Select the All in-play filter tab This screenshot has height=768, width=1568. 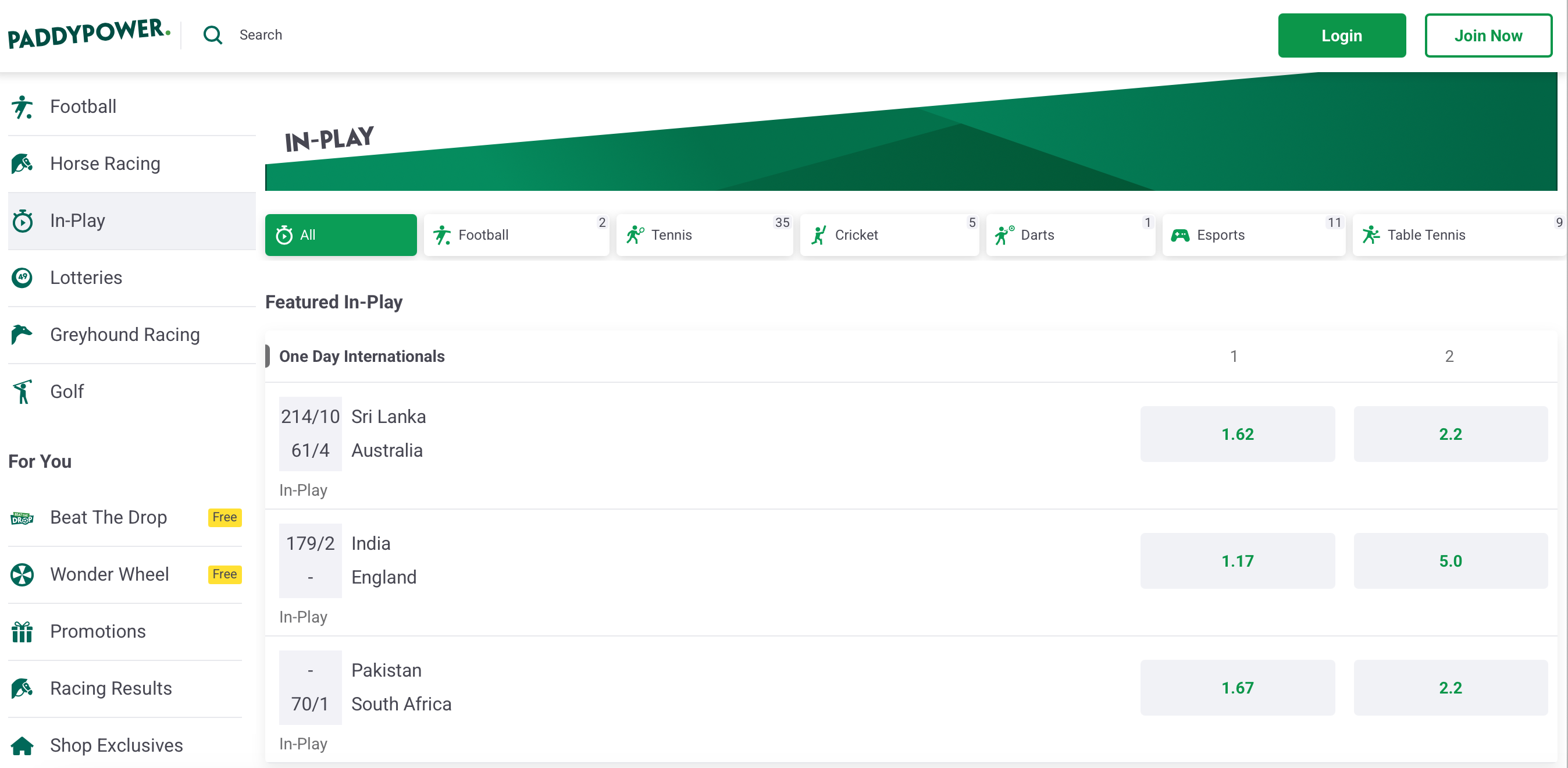click(341, 235)
